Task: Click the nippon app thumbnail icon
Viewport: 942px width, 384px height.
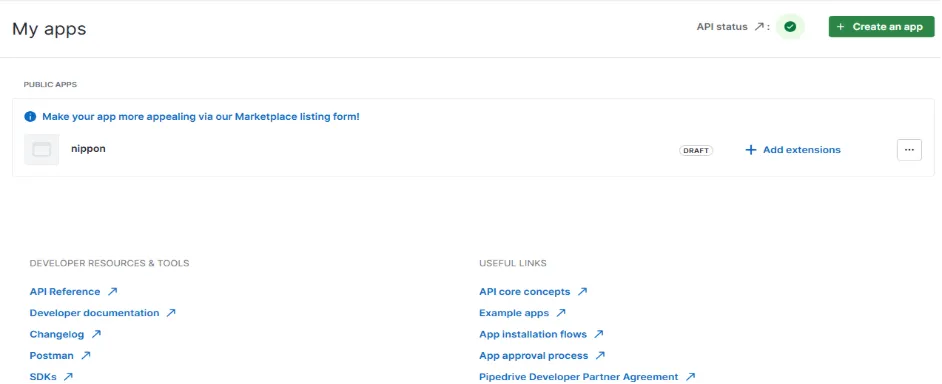Action: pyautogui.click(x=41, y=150)
